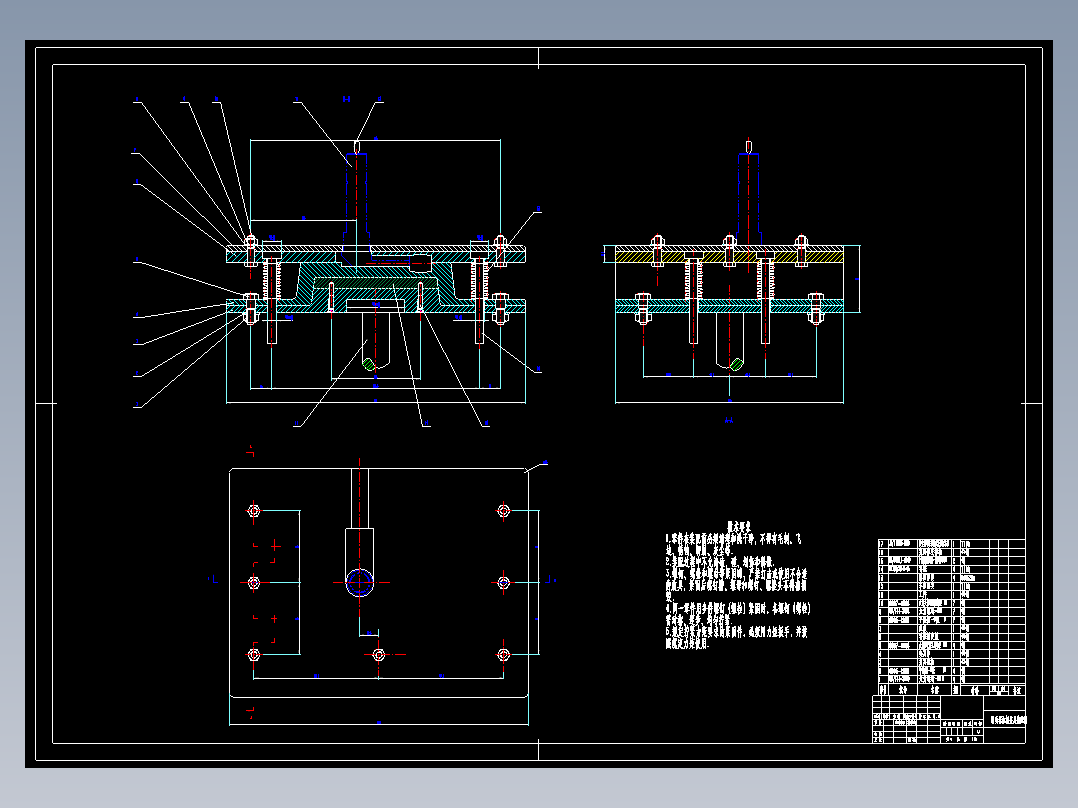Select the section label below the side view
The height and width of the screenshot is (808, 1078).
(x=729, y=419)
